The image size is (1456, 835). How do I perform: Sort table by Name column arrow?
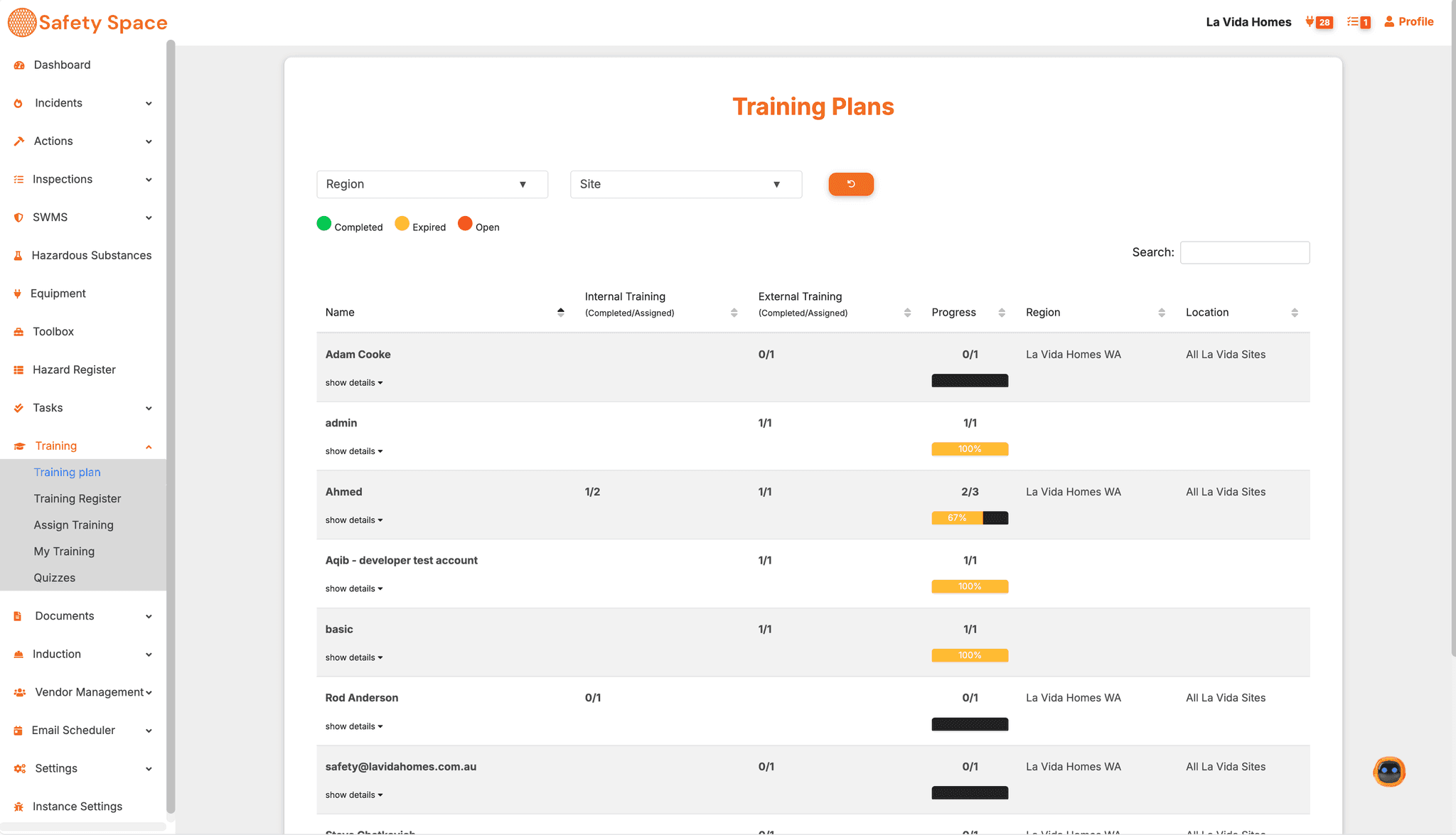(561, 313)
